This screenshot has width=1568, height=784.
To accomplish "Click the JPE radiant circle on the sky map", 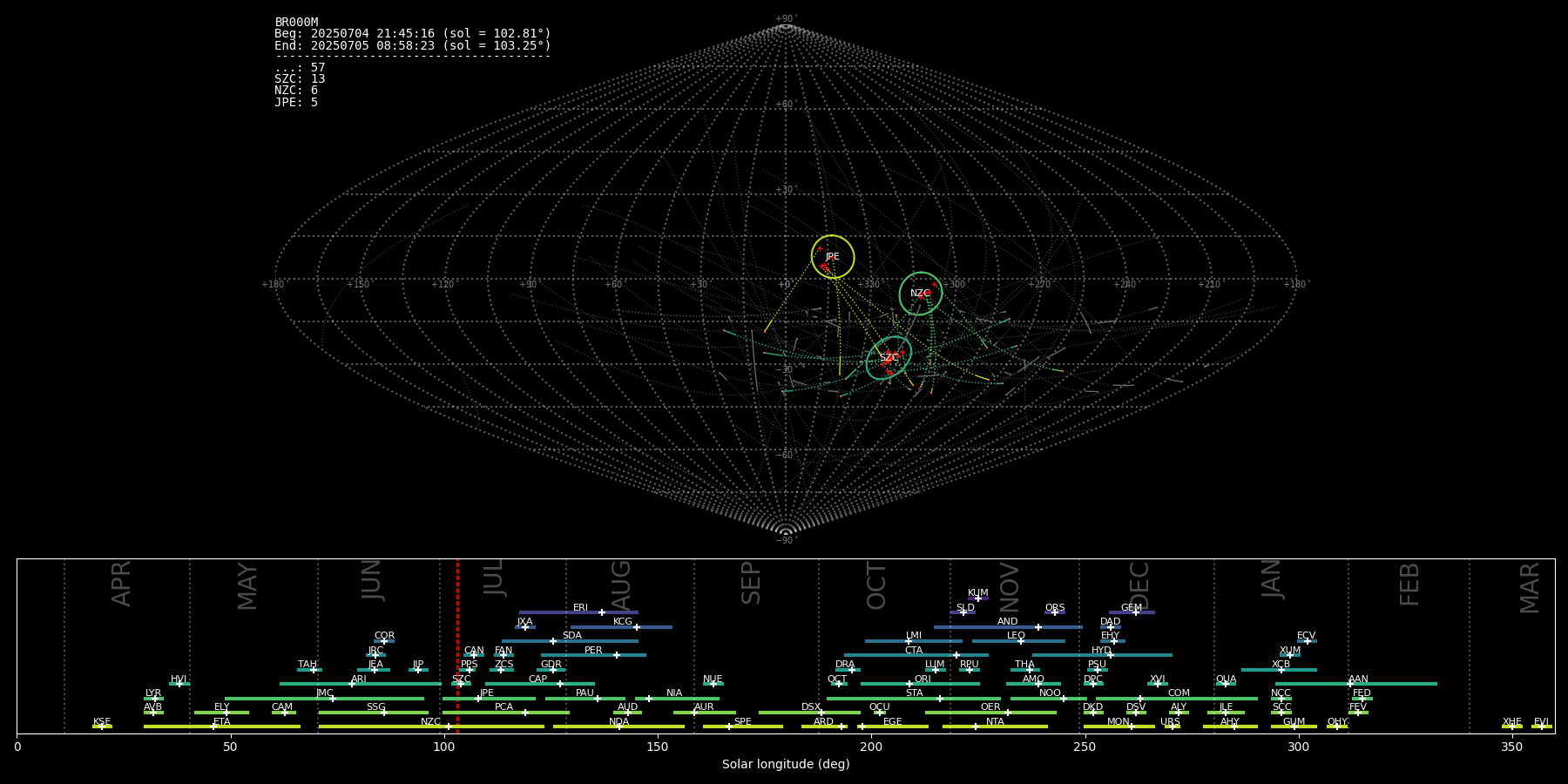I will coord(833,257).
